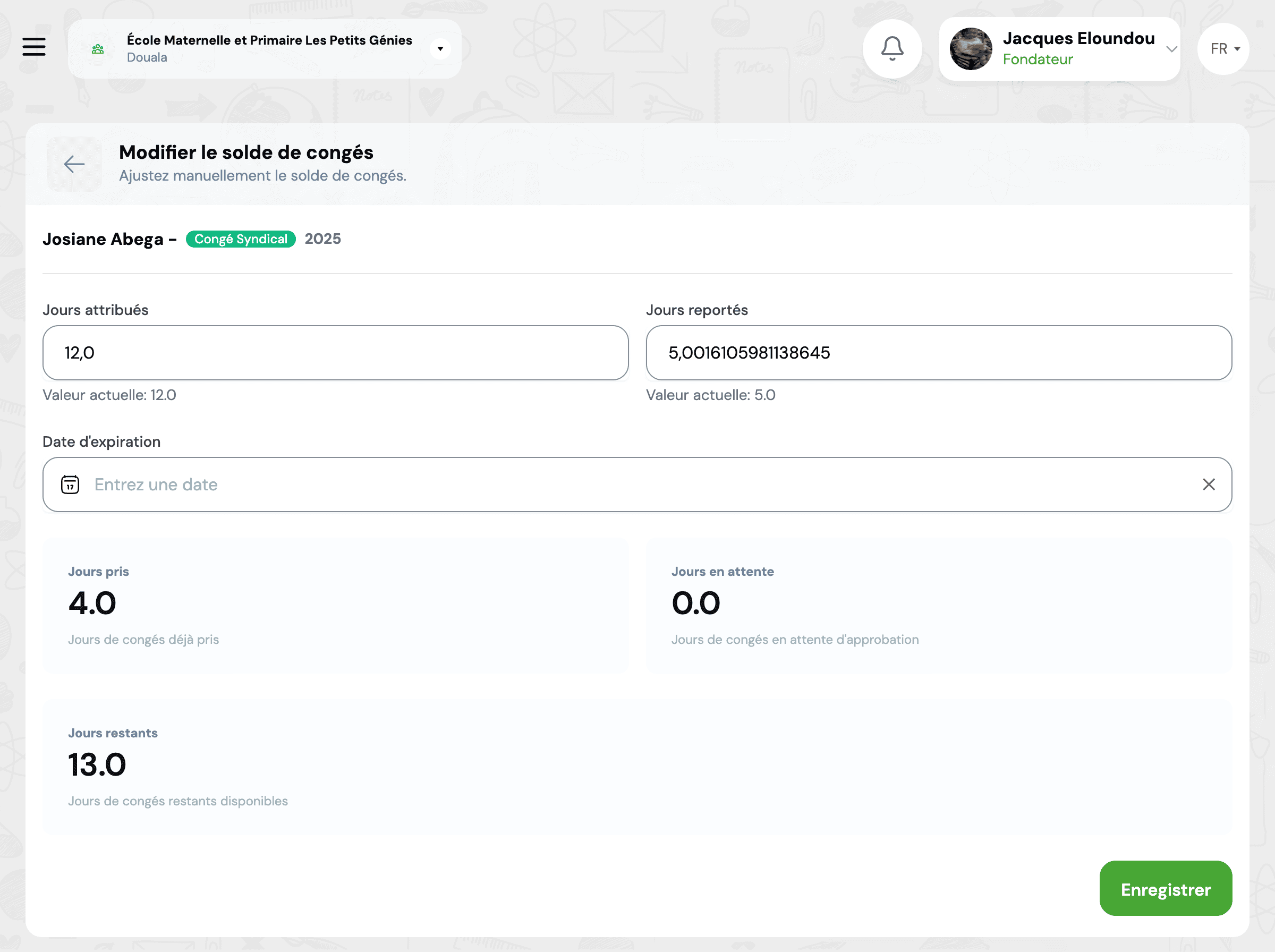Click Jacques Eloundou's profile avatar

click(971, 49)
